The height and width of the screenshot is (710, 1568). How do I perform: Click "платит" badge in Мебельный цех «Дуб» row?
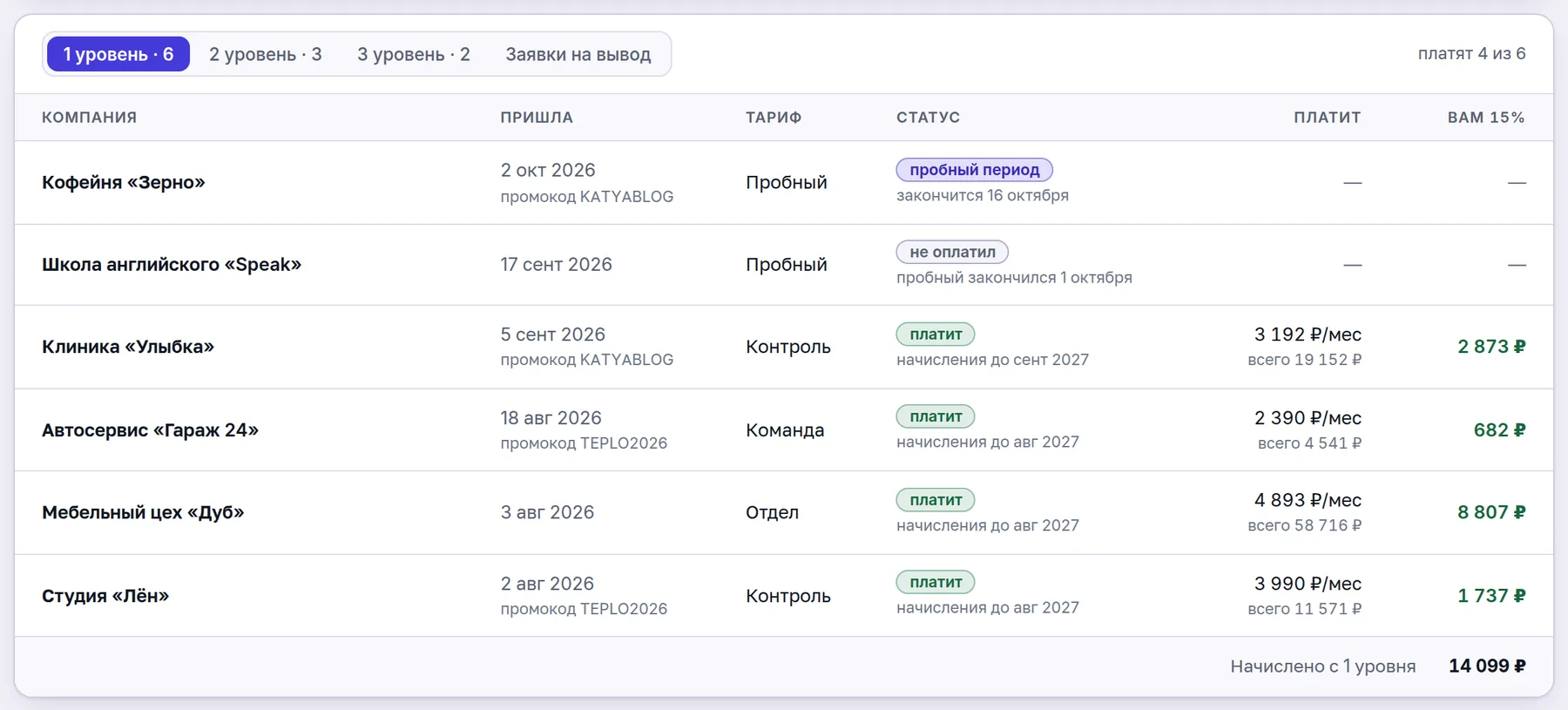[x=936, y=500]
